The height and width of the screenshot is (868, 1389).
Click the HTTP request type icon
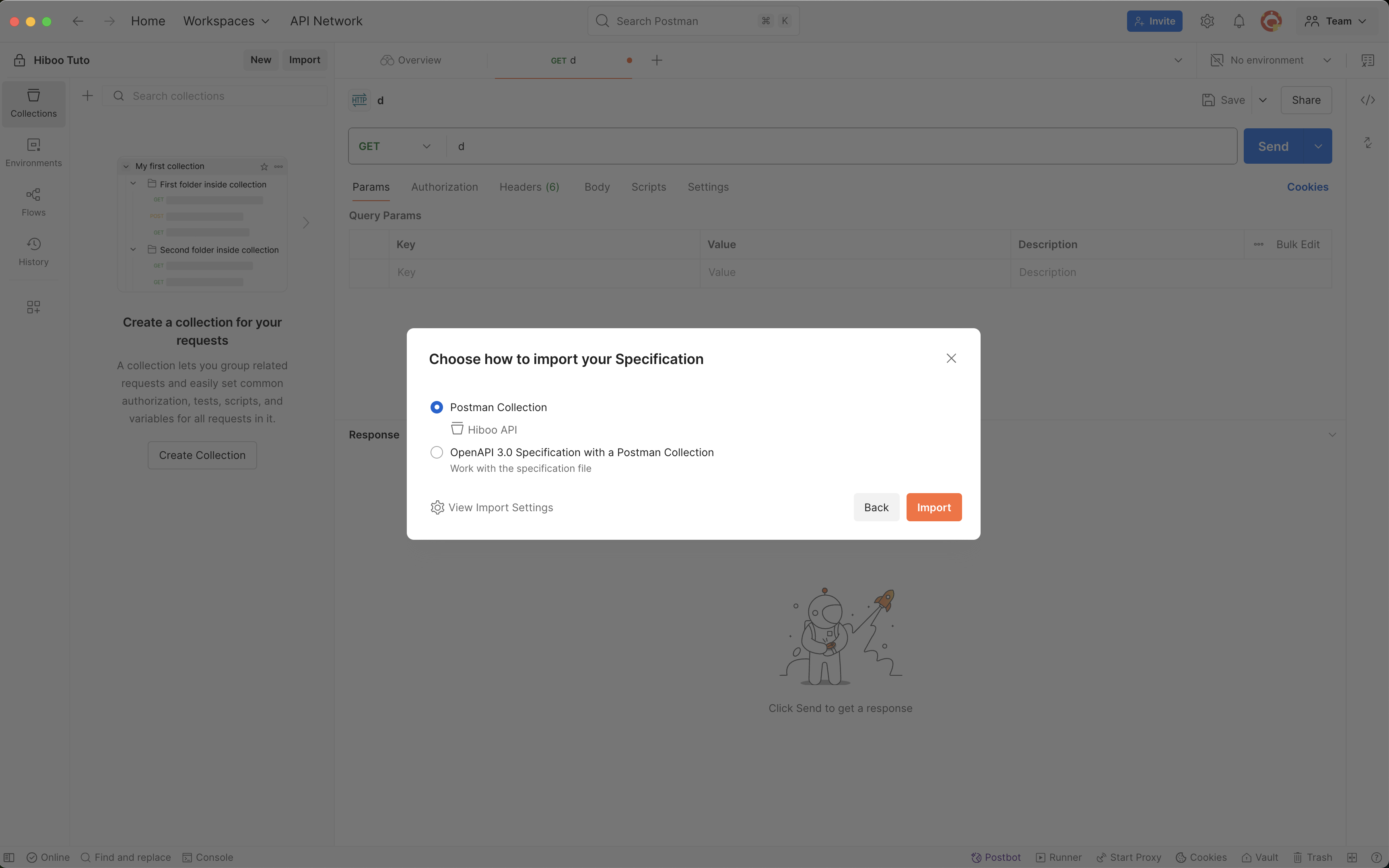359,100
